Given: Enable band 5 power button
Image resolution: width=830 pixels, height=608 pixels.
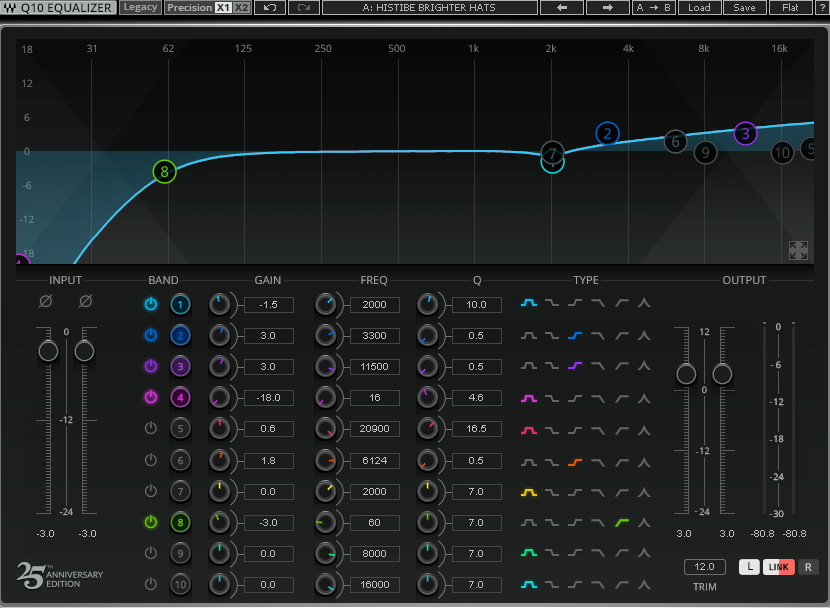Looking at the screenshot, I should (x=151, y=428).
